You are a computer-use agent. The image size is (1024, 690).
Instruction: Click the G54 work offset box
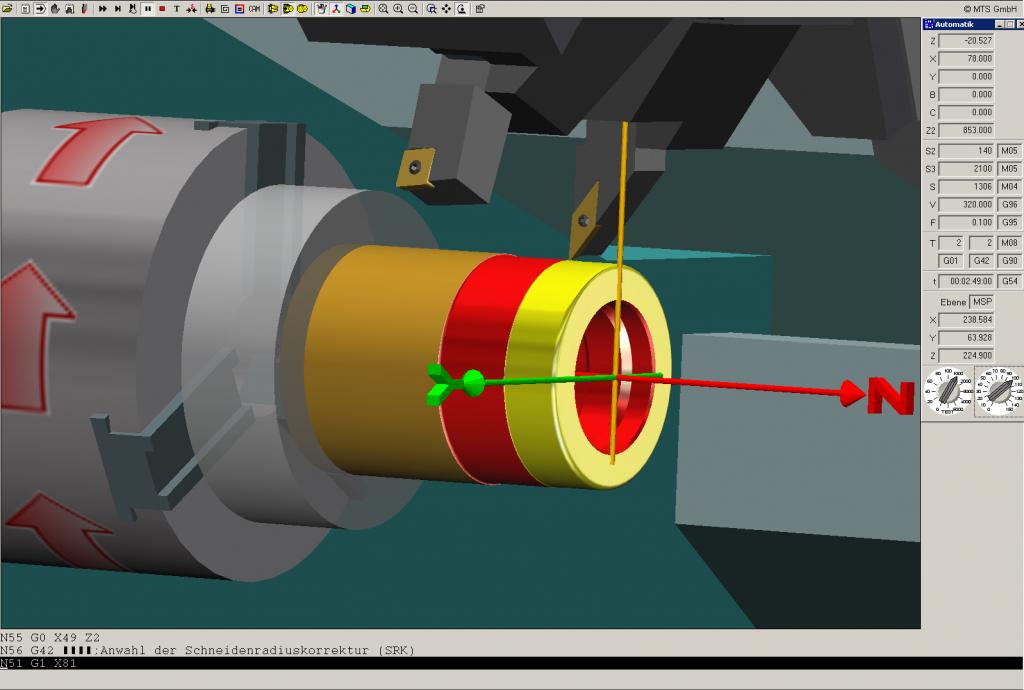(1009, 281)
